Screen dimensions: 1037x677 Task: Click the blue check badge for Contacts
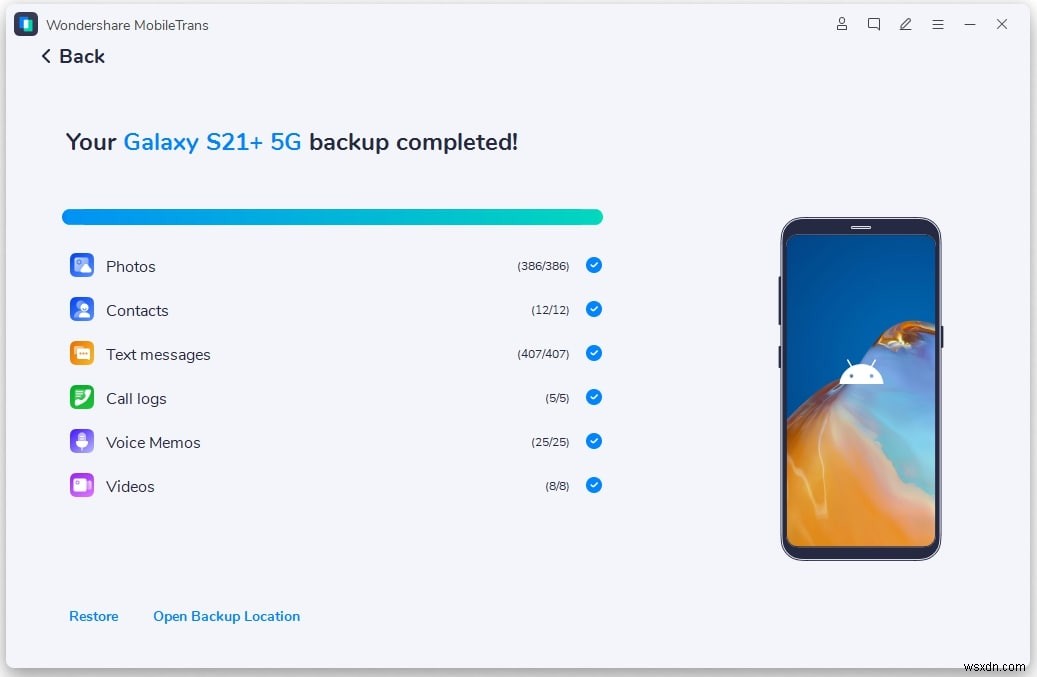(593, 309)
